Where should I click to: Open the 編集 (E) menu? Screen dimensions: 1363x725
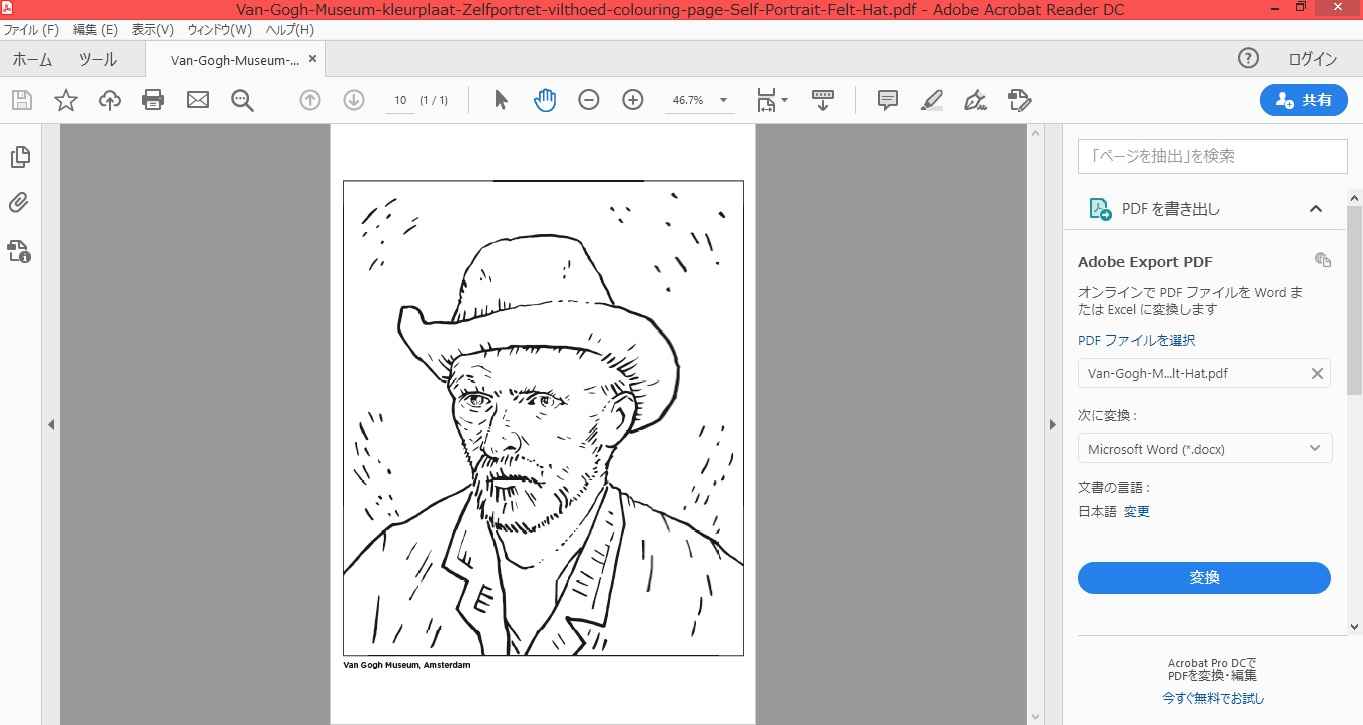pos(95,30)
